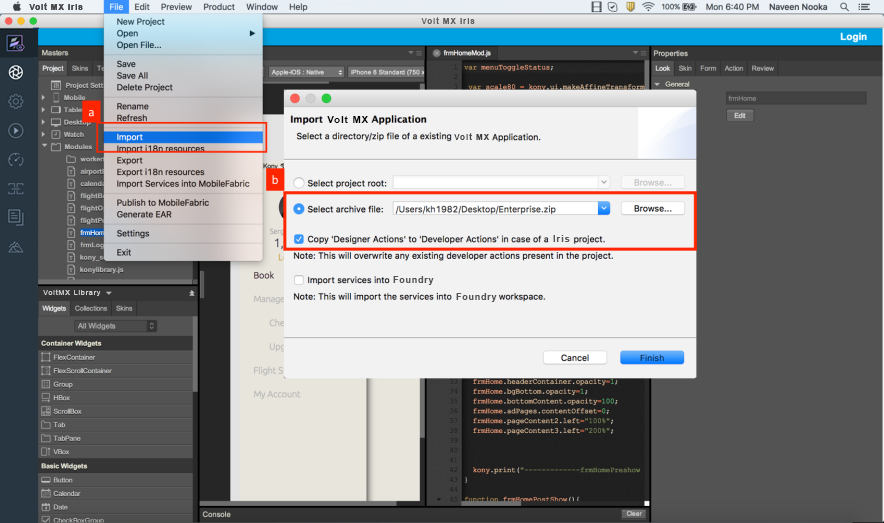Pick the Group widget in library
This screenshot has width=884, height=523.
(58, 384)
